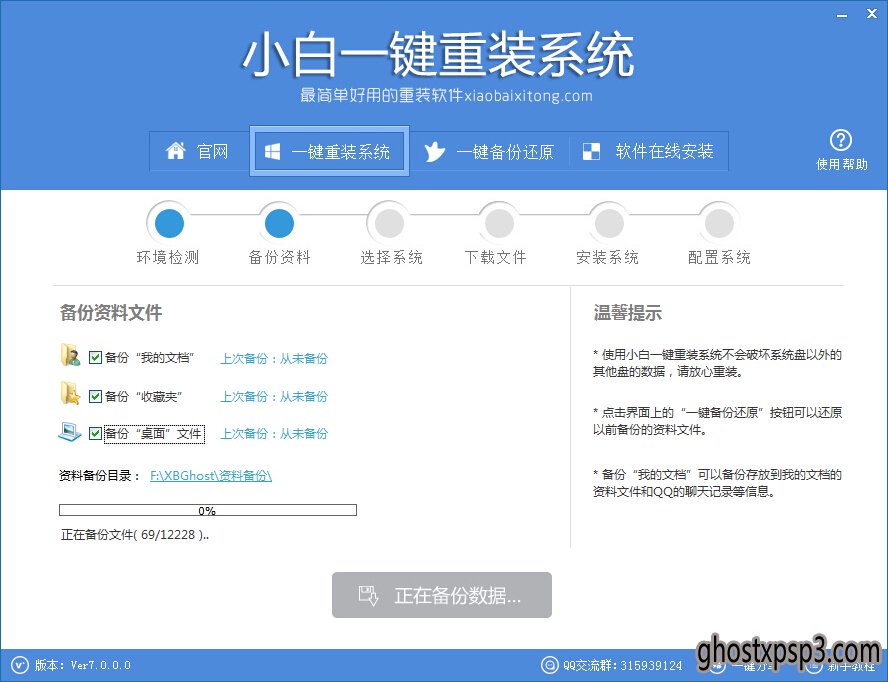Screen dimensions: 888x682
Task: Click the 环境检测 step circle
Action: point(169,223)
